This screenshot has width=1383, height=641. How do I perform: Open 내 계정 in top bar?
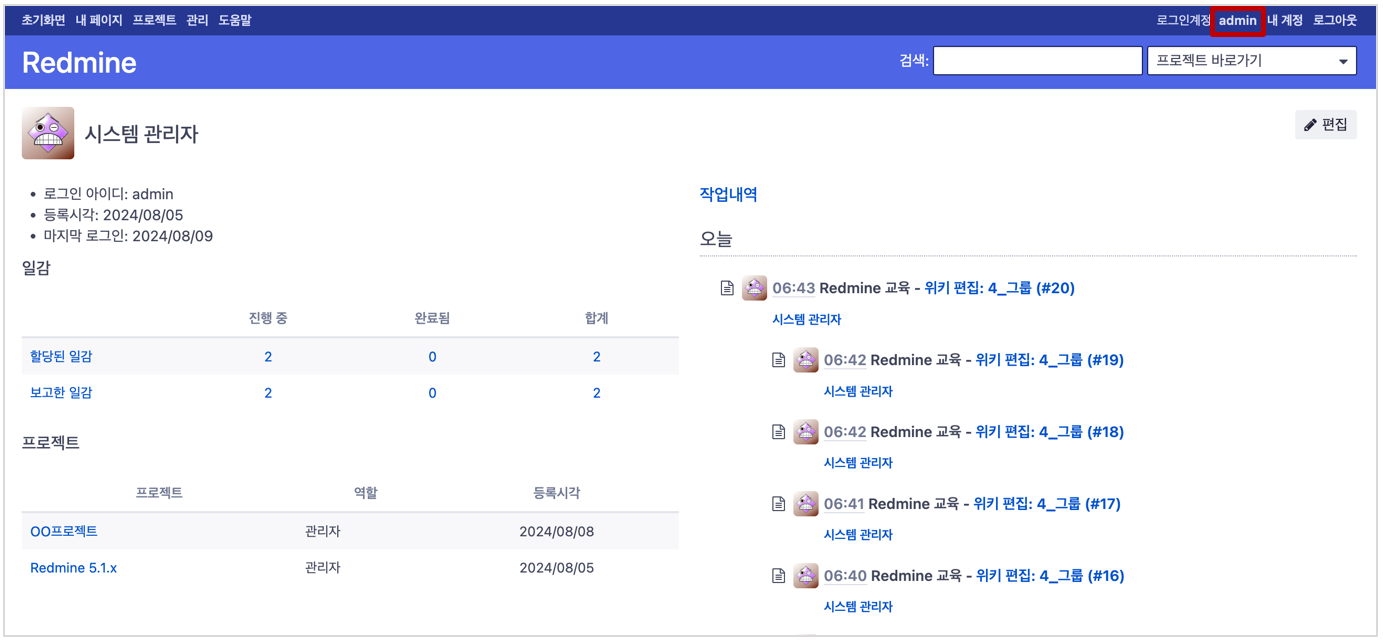(x=1285, y=20)
